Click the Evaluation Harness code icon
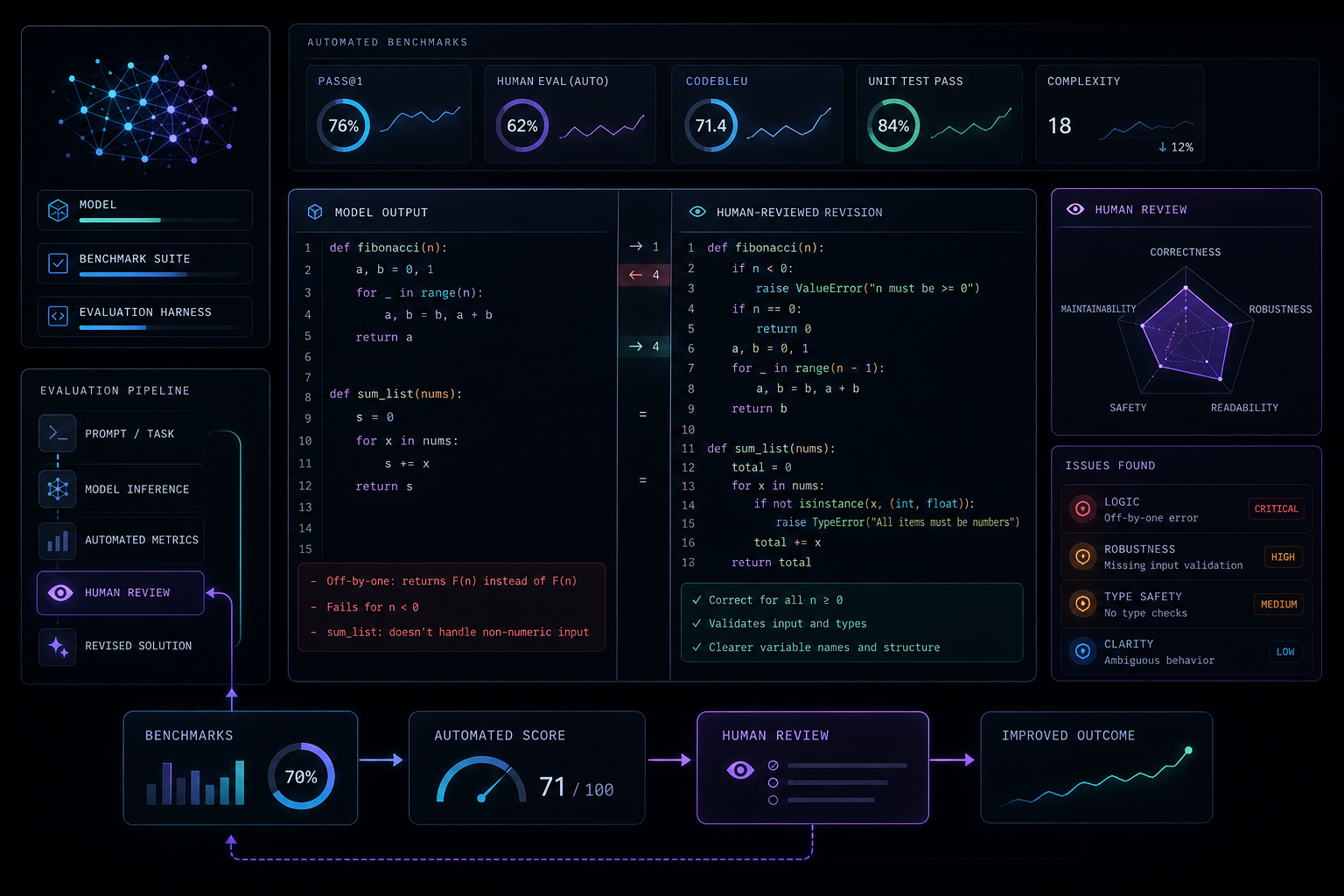 coord(58,317)
